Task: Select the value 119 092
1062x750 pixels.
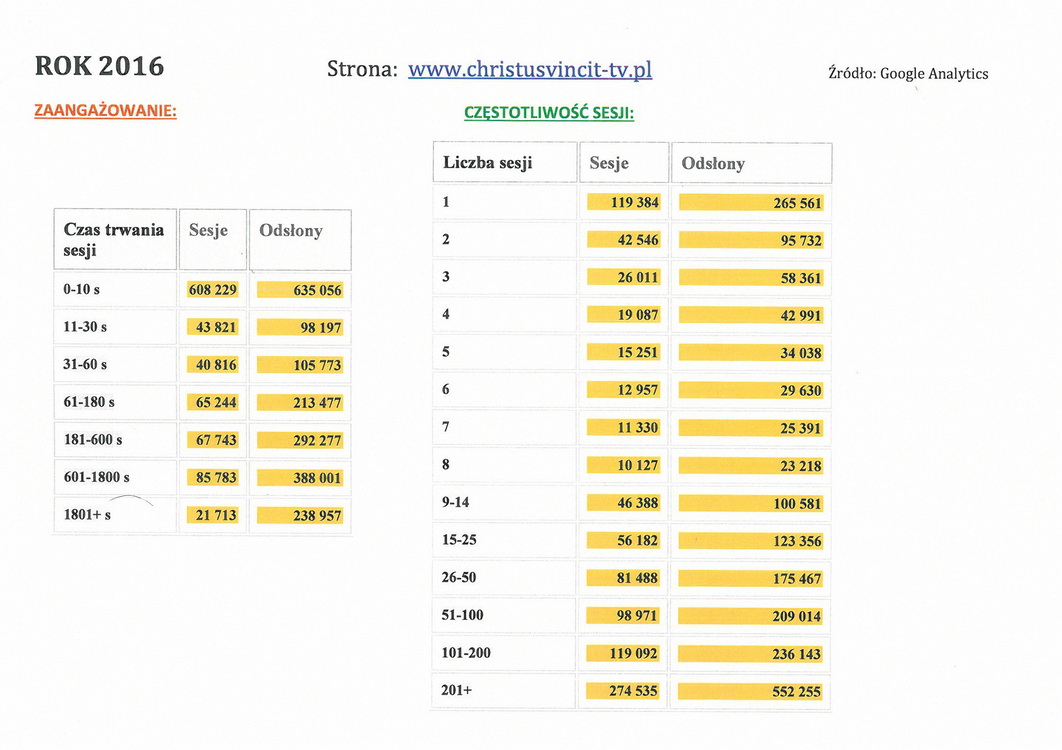Action: [633, 654]
